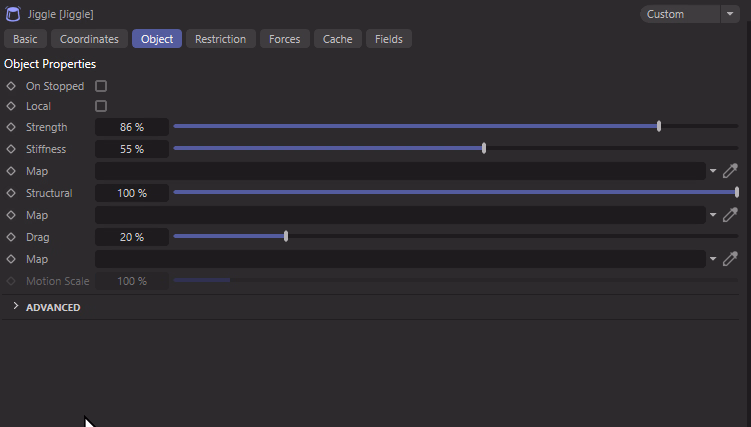Click the Structural keyframe diamond icon
Image resolution: width=751 pixels, height=427 pixels.
(x=11, y=193)
